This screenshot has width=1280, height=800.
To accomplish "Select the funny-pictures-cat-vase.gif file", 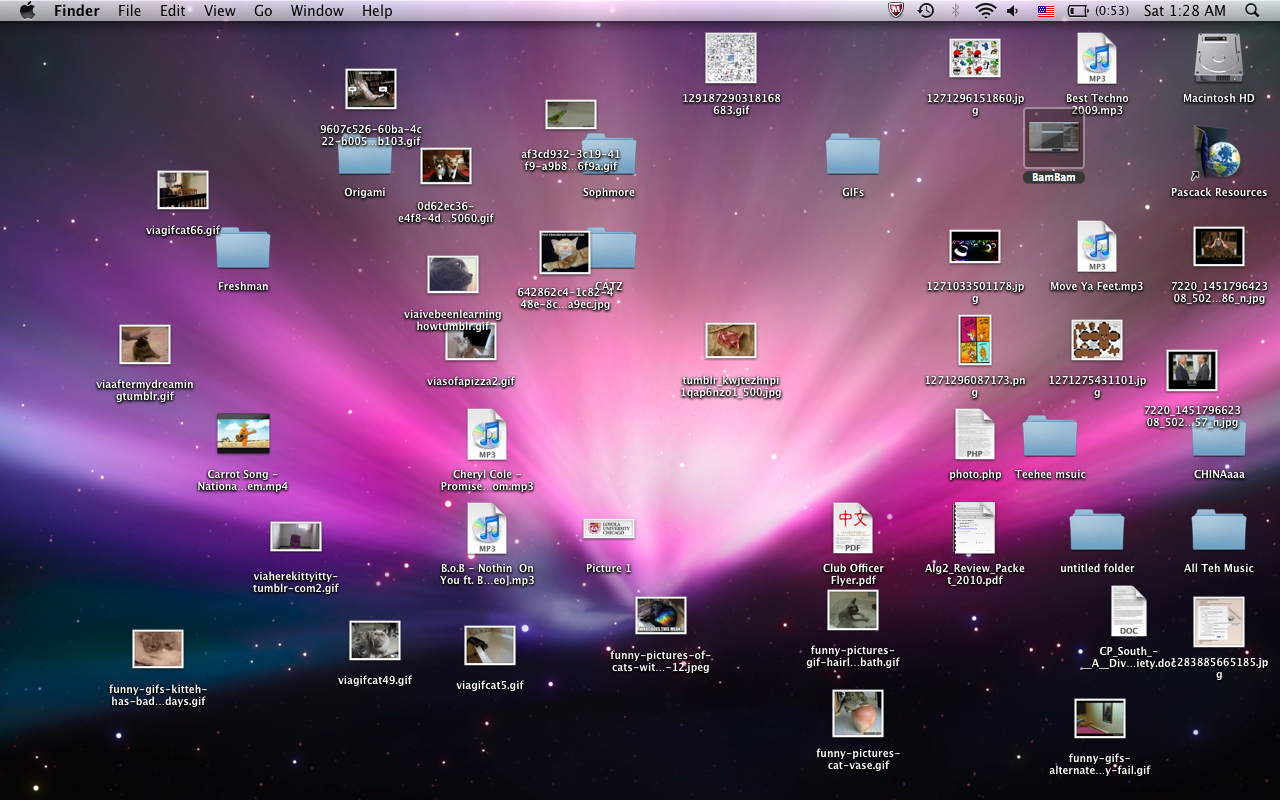I will (858, 713).
